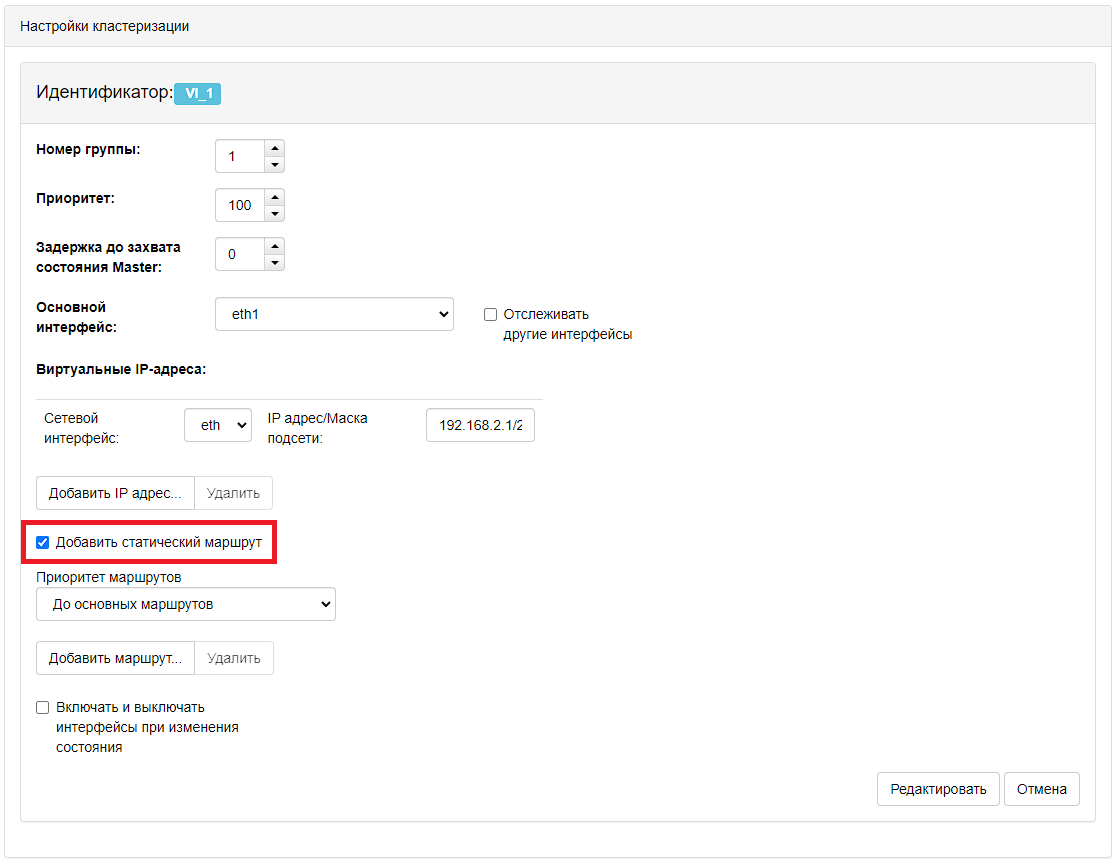Expand the Приоритет маршрутов dropdown
The width and height of the screenshot is (1116, 861).
point(186,604)
